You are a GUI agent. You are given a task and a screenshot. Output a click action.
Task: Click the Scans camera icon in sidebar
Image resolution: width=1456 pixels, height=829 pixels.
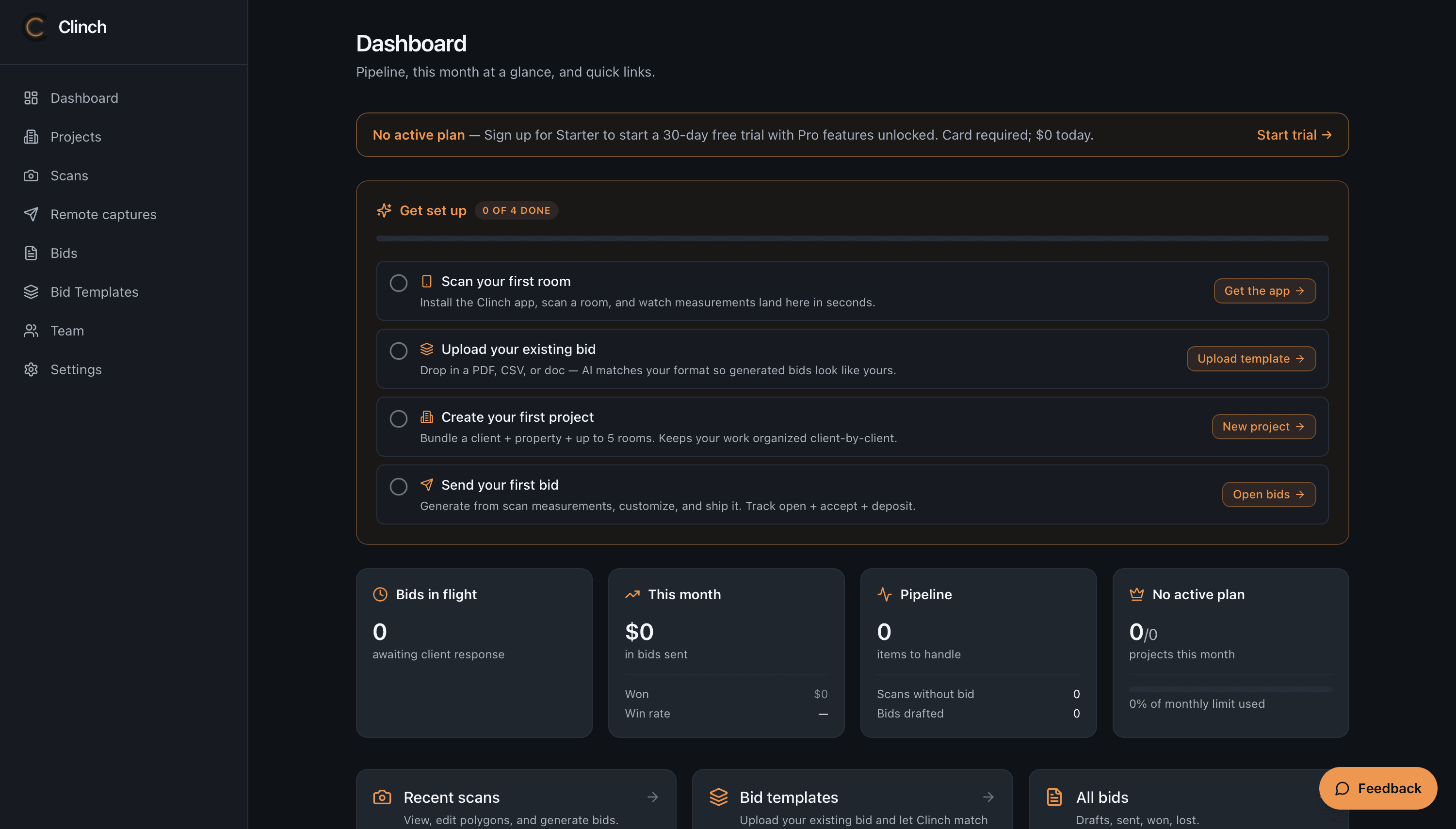coord(31,175)
